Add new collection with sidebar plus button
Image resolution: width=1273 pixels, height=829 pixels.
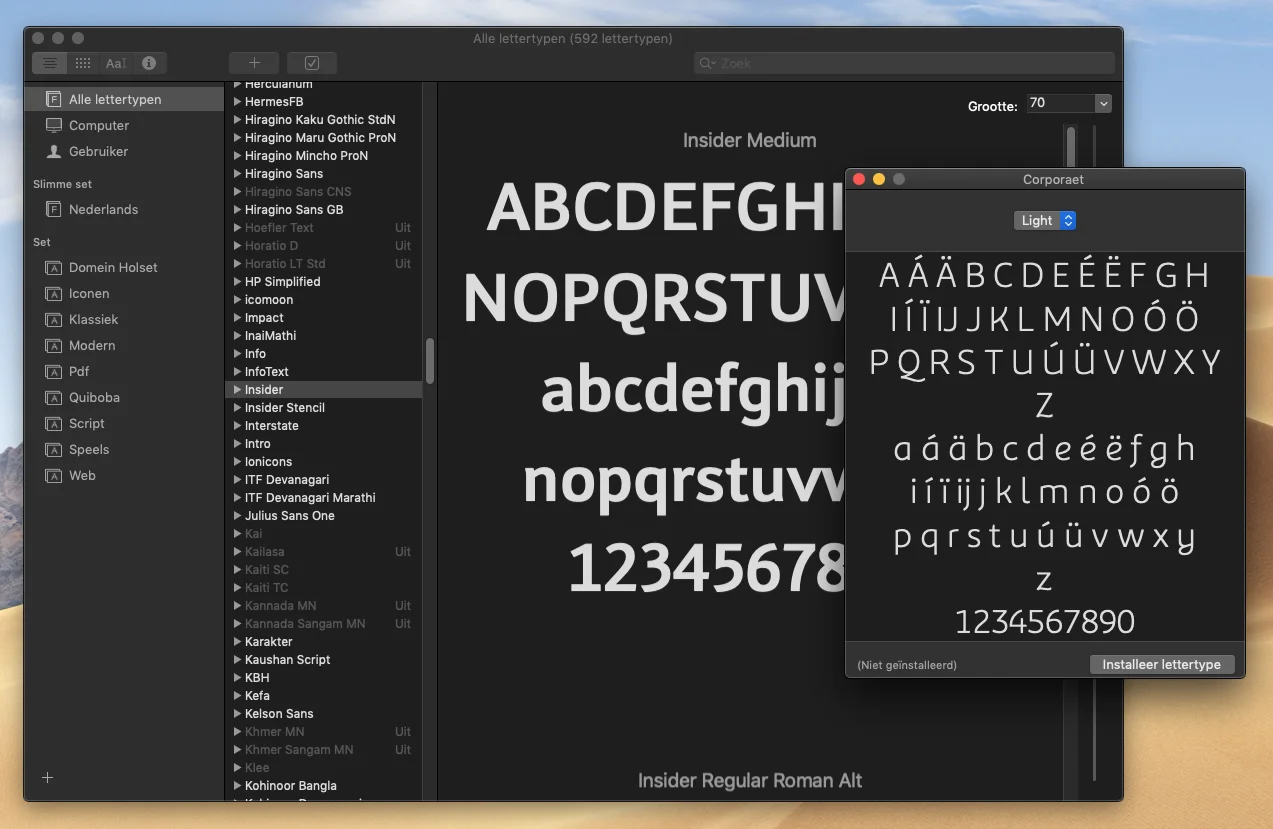pos(47,777)
